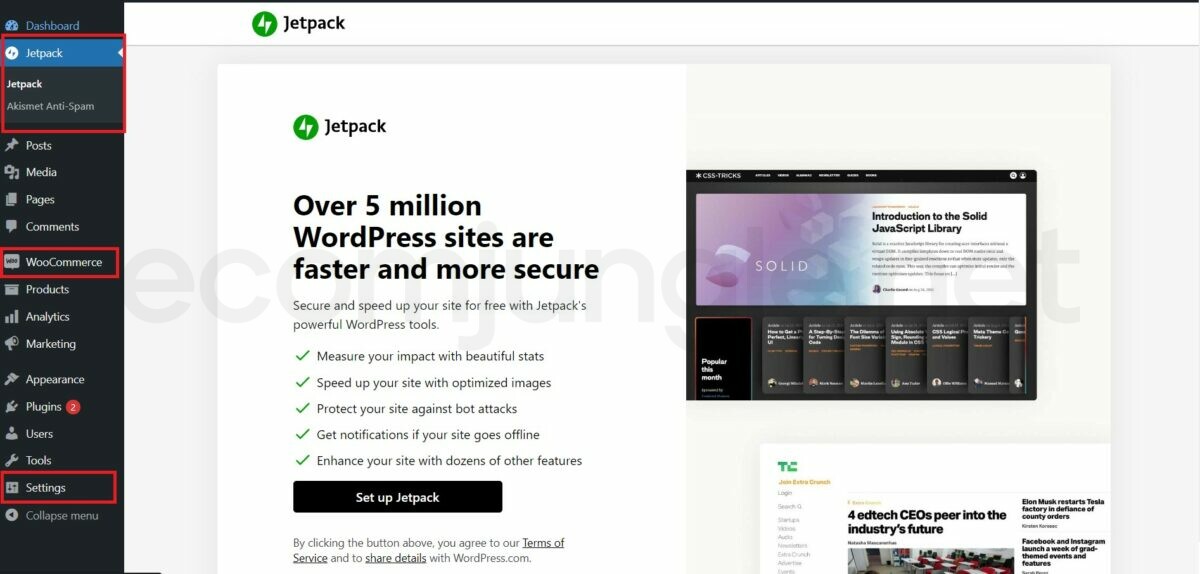
Task: Select Akismet Anti-Spam submenu item
Action: 51,106
